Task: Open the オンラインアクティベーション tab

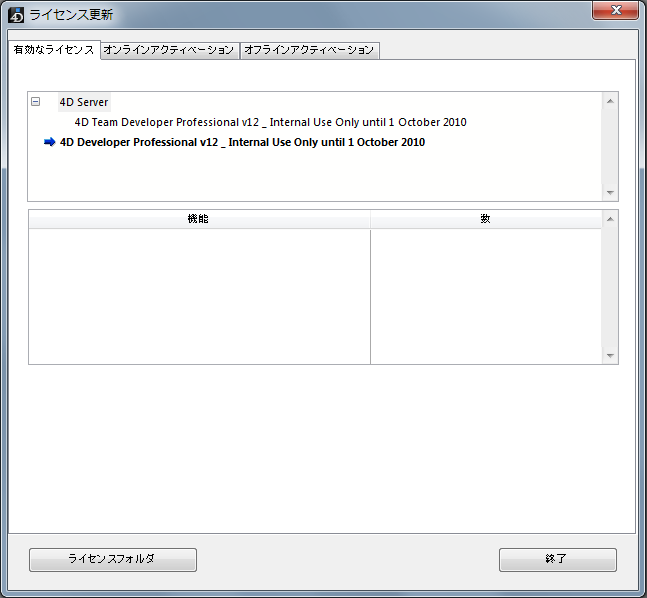Action: click(169, 50)
